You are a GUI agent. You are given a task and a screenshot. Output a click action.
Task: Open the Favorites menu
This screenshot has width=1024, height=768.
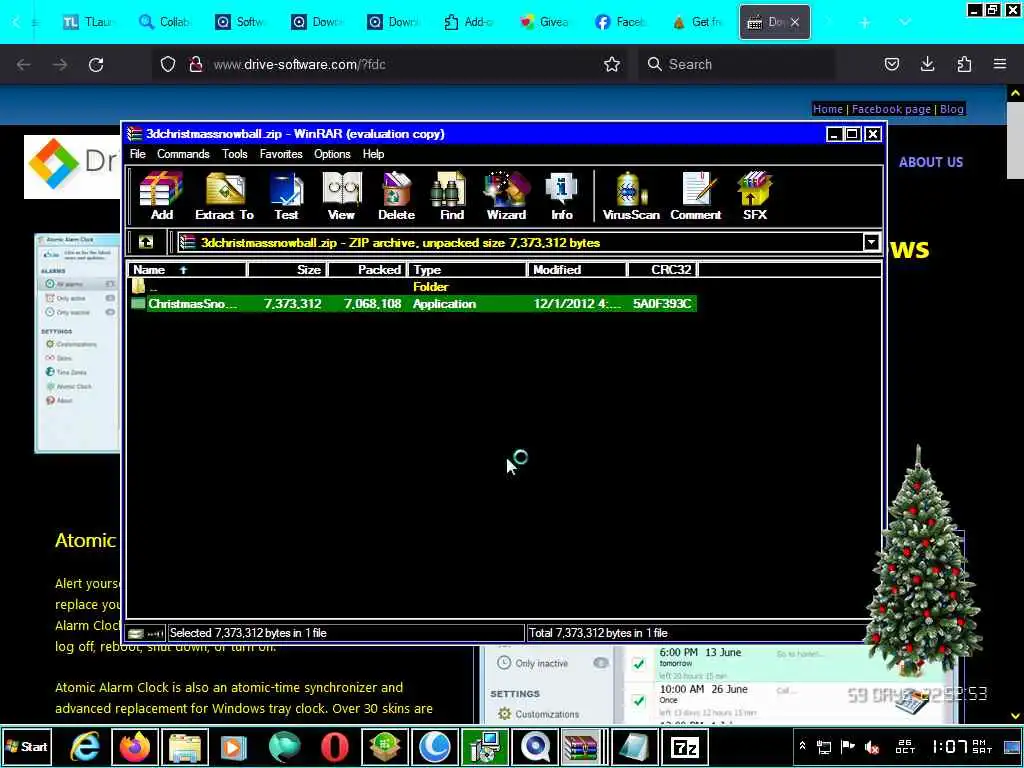(x=281, y=154)
